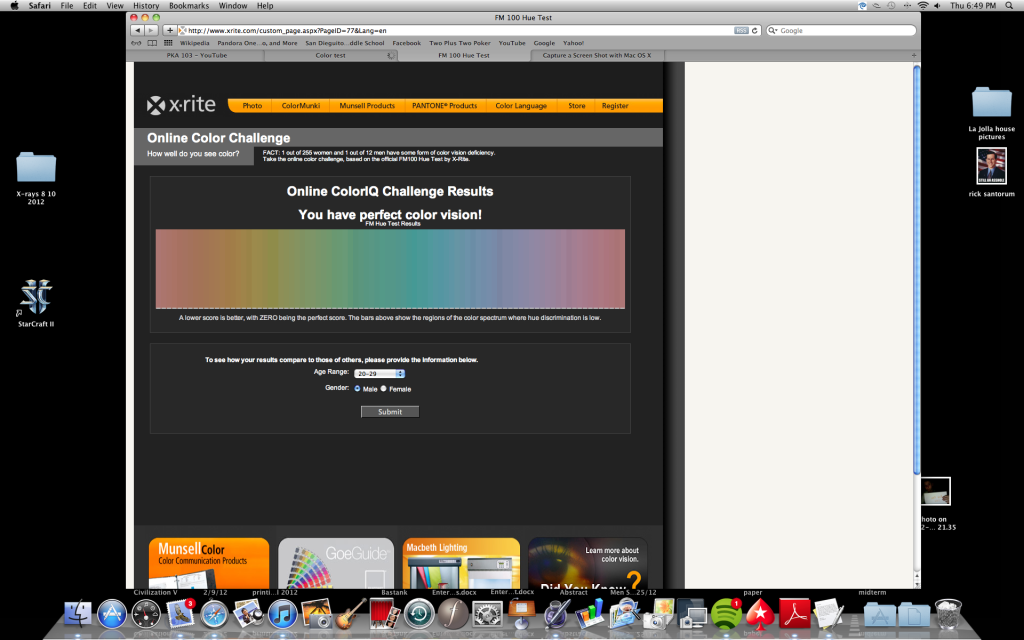This screenshot has height=640, width=1024.
Task: Open the Trash in the dock
Action: (x=947, y=615)
